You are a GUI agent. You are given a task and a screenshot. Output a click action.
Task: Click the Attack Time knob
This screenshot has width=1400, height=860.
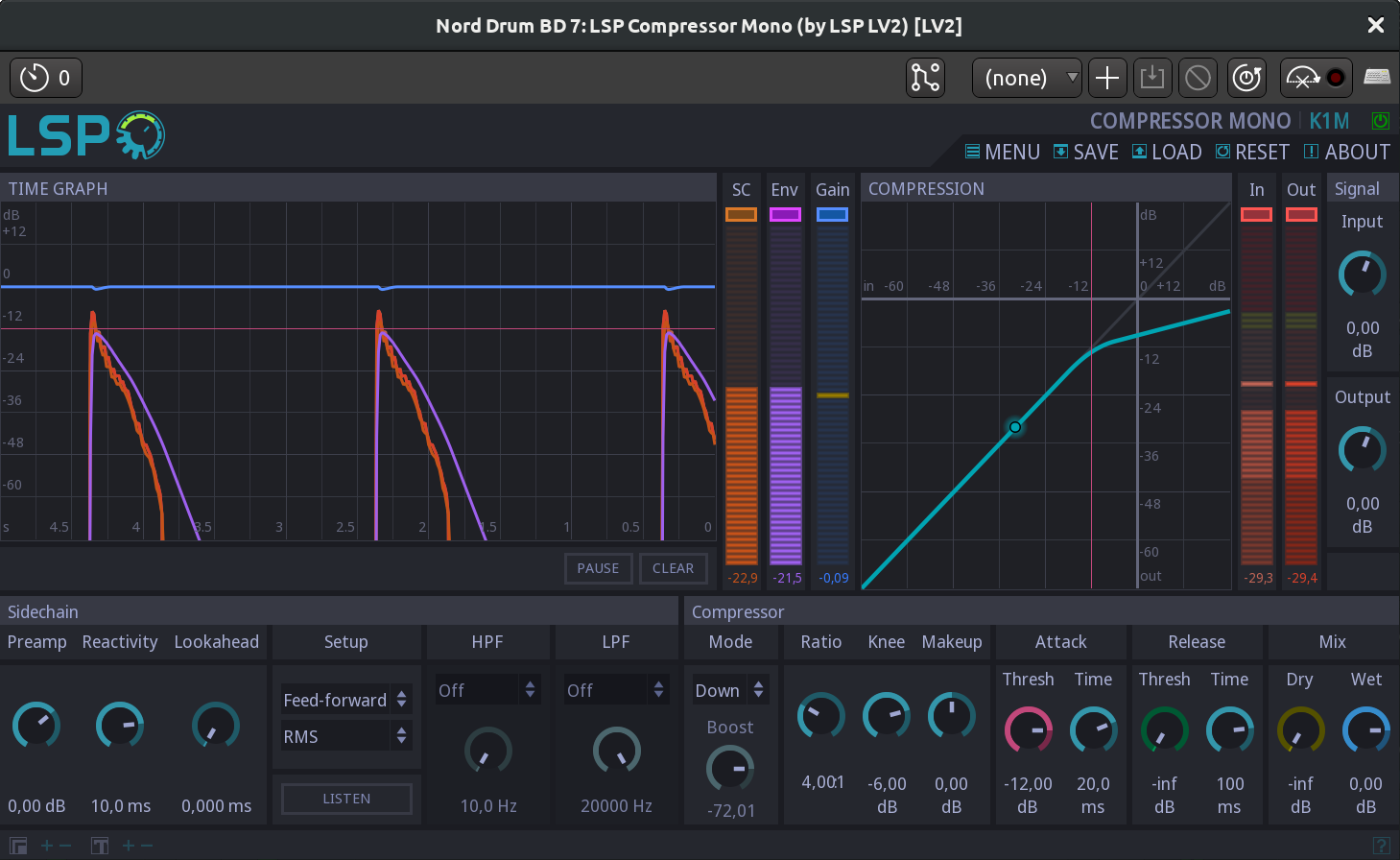(x=1093, y=730)
